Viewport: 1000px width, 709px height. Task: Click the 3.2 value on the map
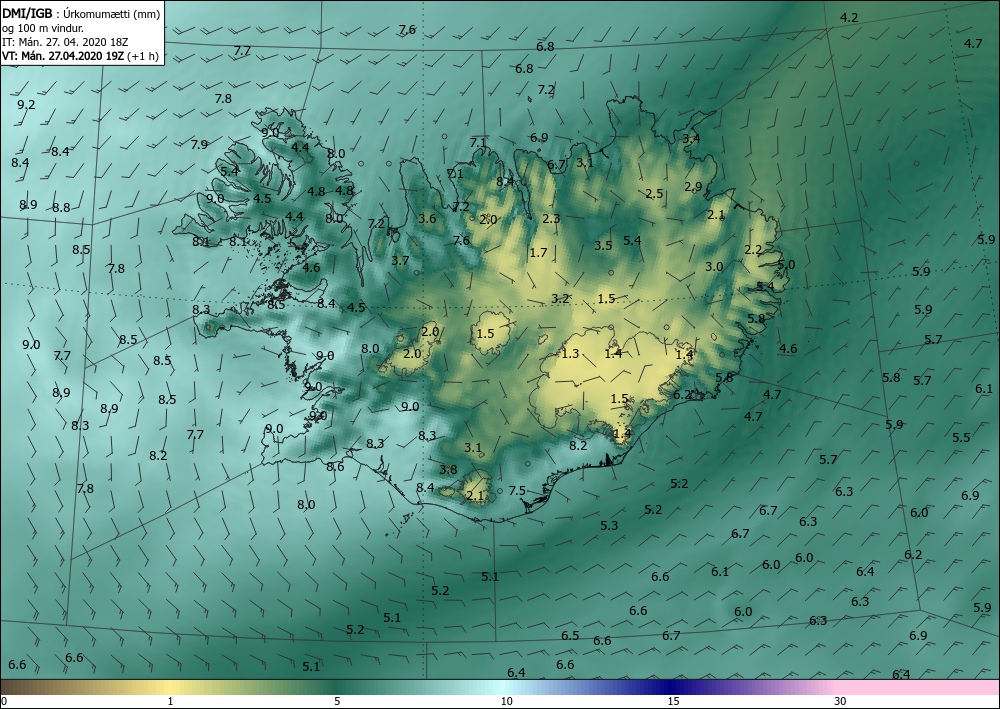click(560, 298)
